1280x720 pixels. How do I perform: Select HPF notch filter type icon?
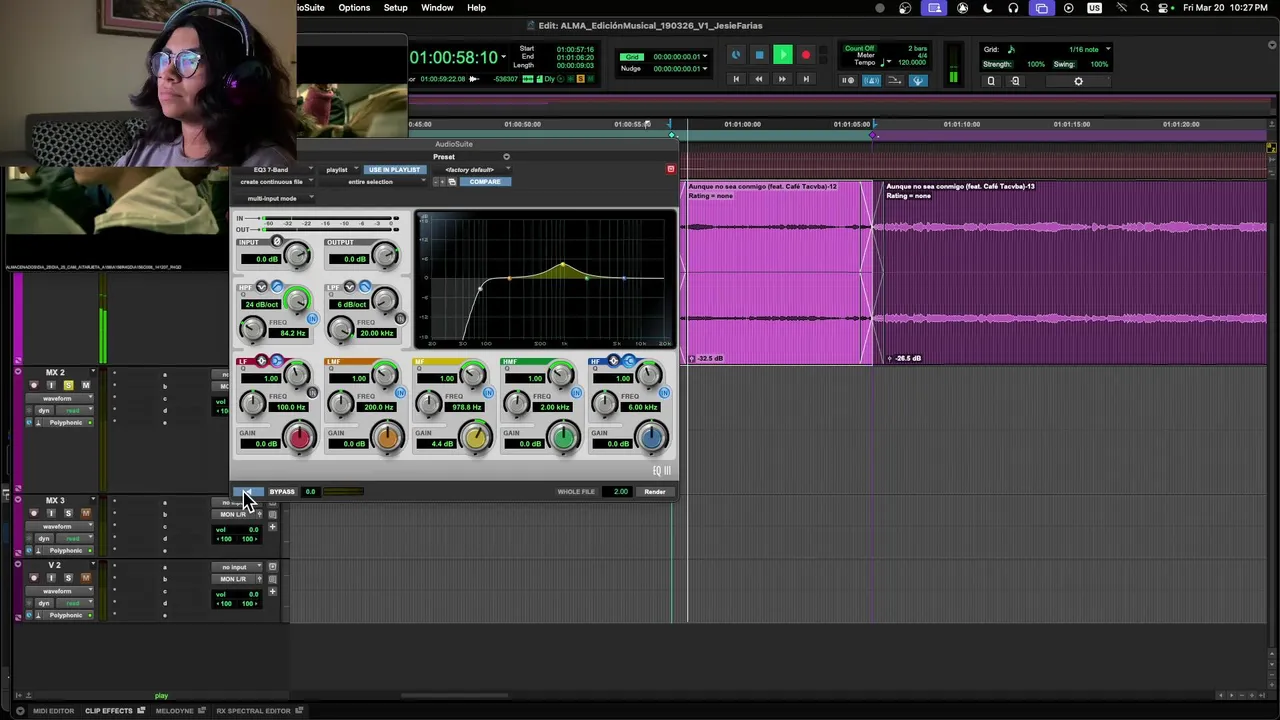pyautogui.click(x=262, y=287)
